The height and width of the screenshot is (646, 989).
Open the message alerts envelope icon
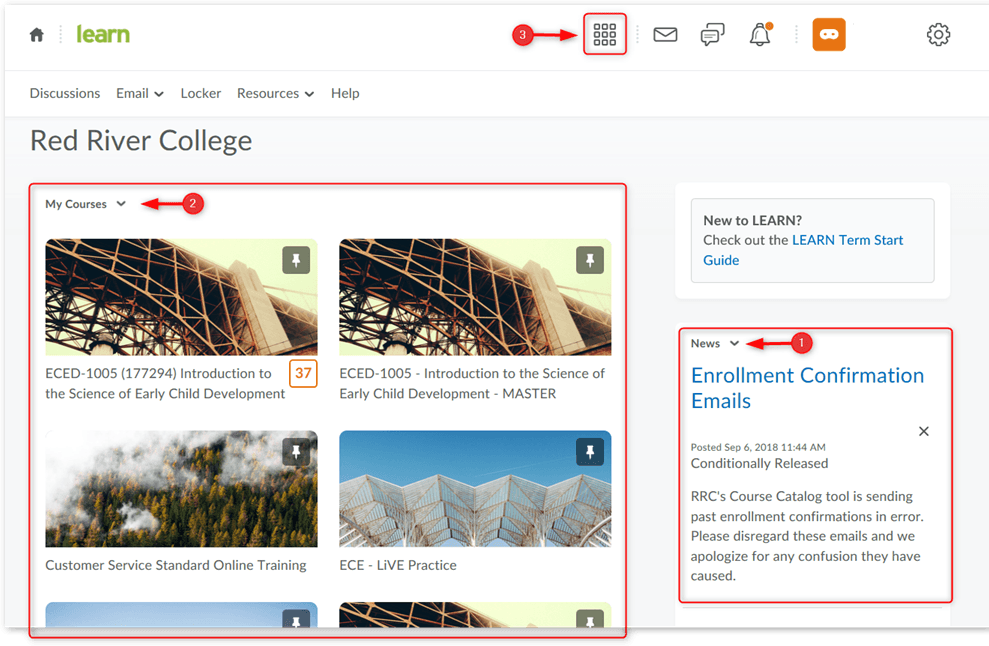click(x=665, y=35)
